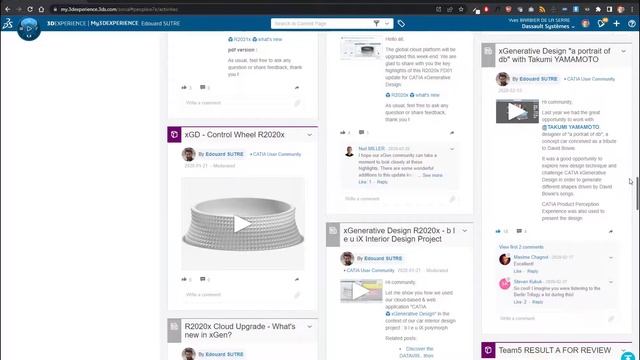Open the Dassault Systèmes tenant dropdown
The height and width of the screenshot is (360, 640).
(x=548, y=27)
